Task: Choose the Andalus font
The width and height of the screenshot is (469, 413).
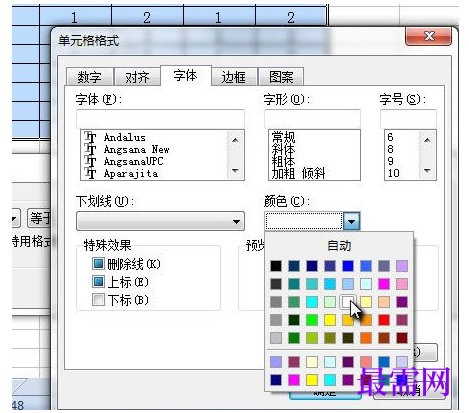Action: point(125,137)
